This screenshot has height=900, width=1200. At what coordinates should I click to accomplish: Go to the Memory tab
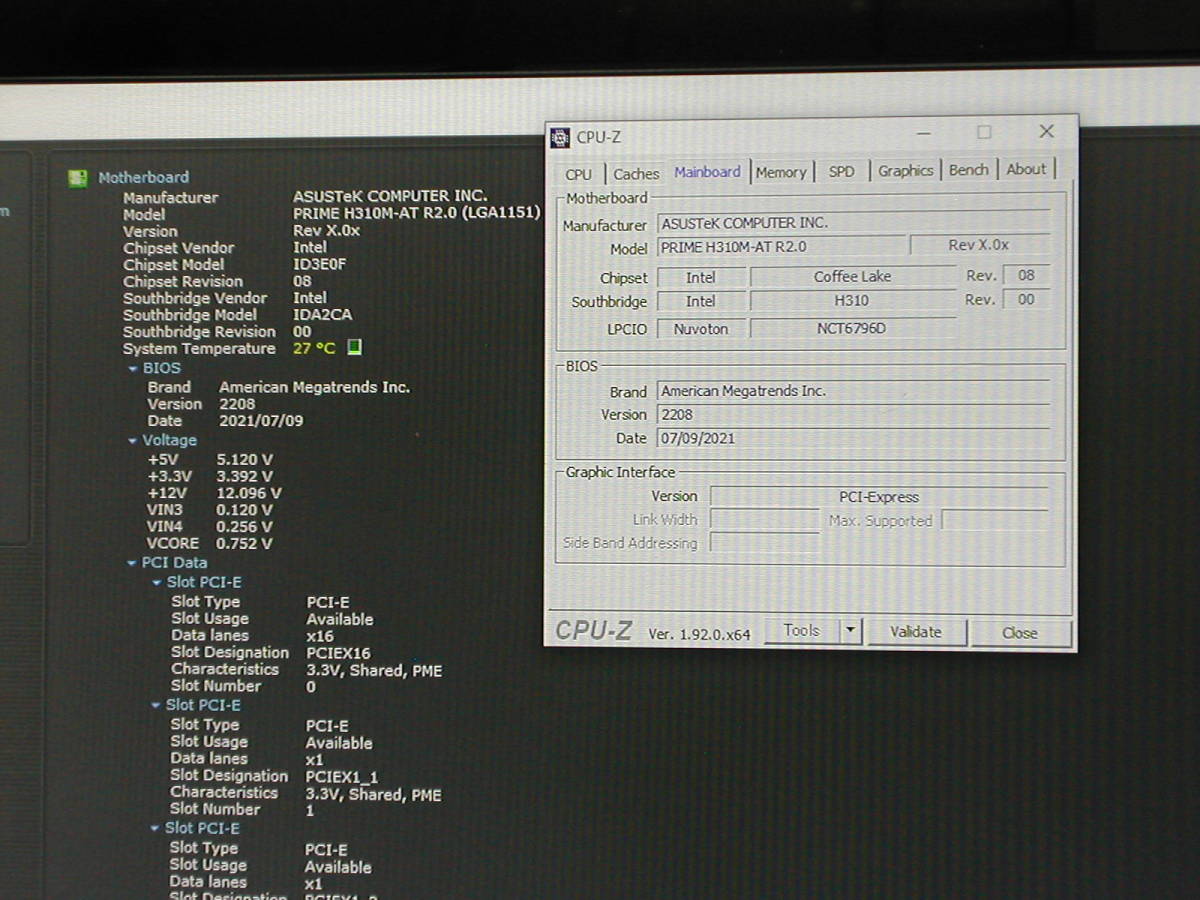tap(781, 172)
